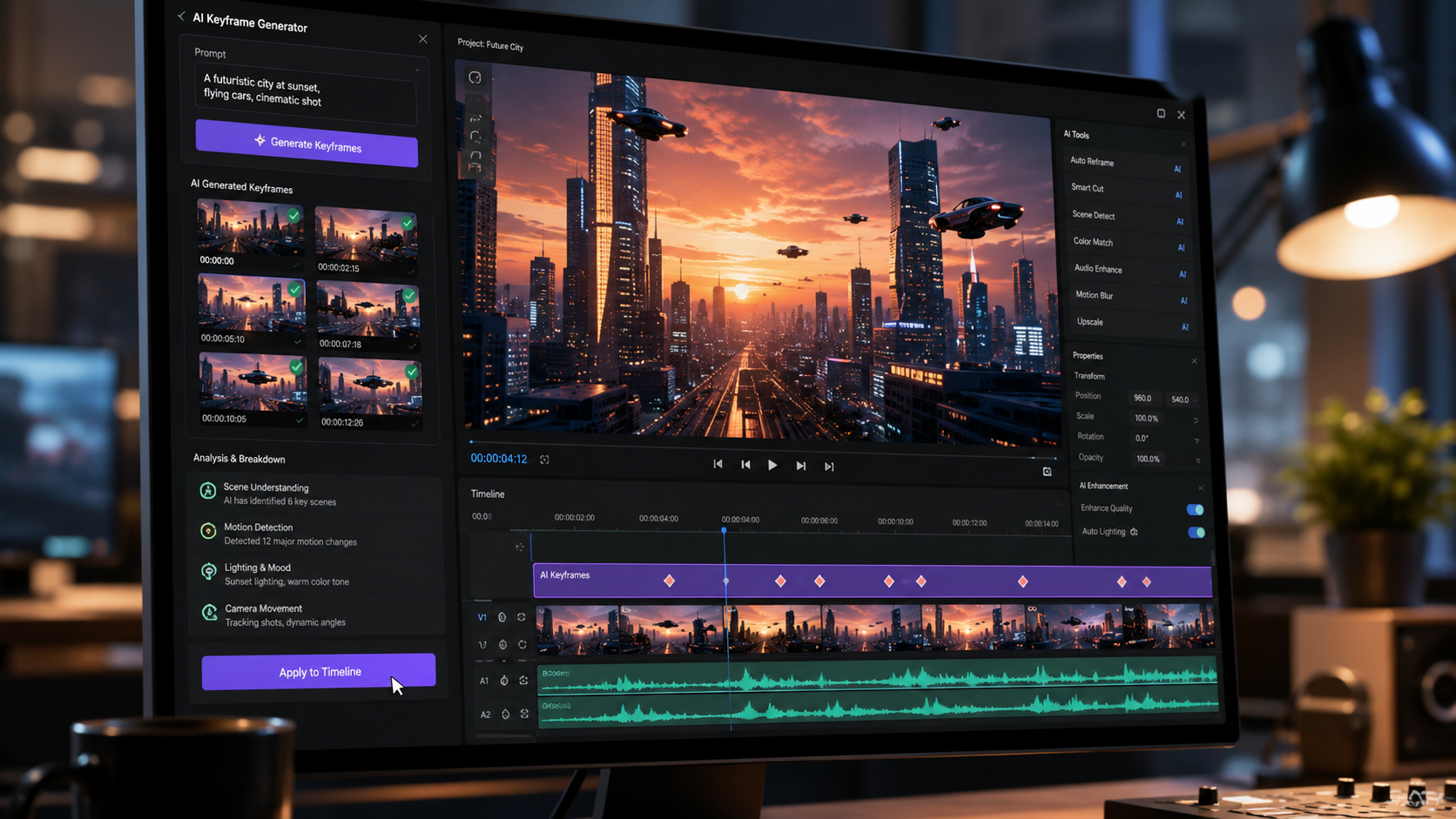The image size is (1456, 819).
Task: Collapse the AI Enhancement section
Action: point(1200,488)
